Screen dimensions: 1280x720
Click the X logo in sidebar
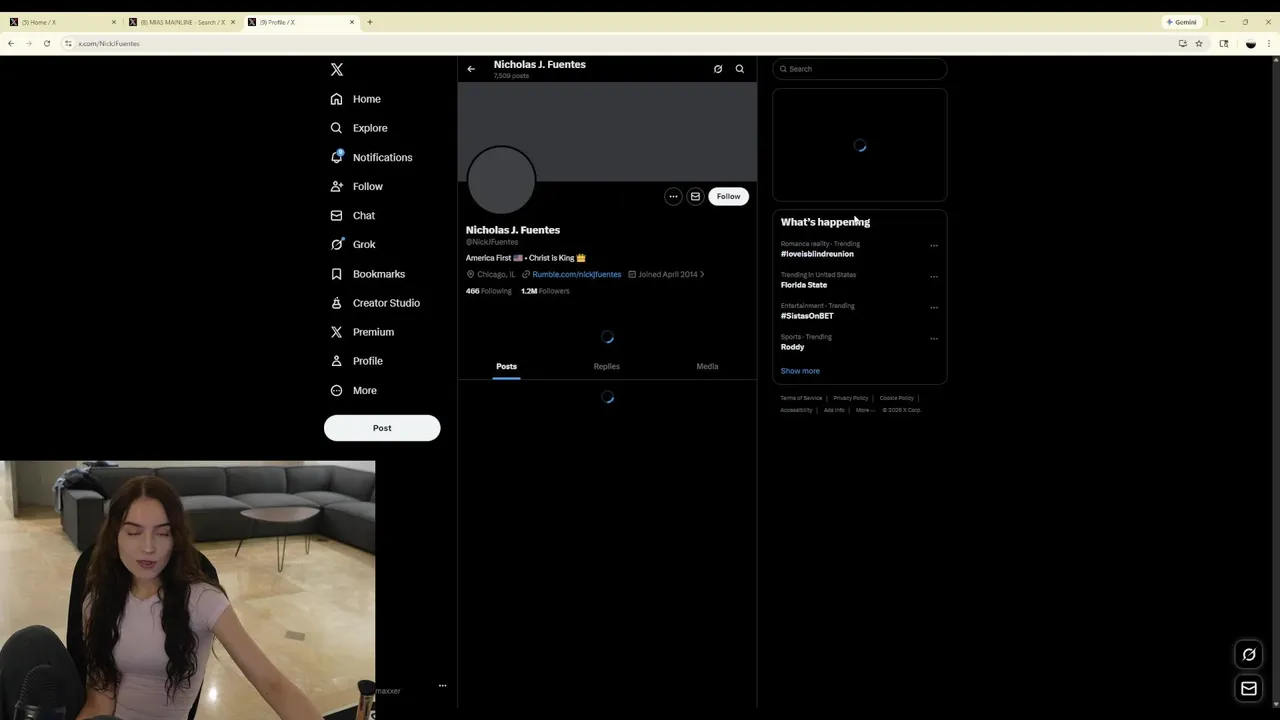coord(337,69)
